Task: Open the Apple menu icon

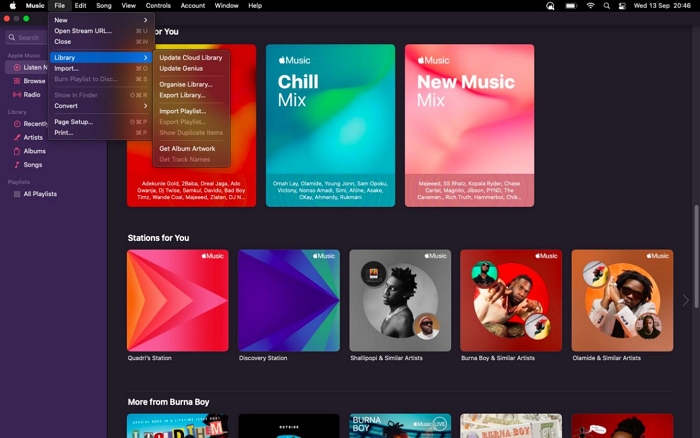Action: [x=12, y=6]
